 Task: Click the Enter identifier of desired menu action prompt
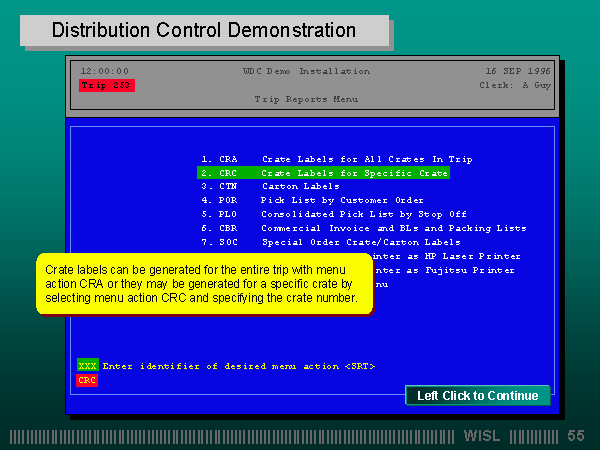(239, 366)
